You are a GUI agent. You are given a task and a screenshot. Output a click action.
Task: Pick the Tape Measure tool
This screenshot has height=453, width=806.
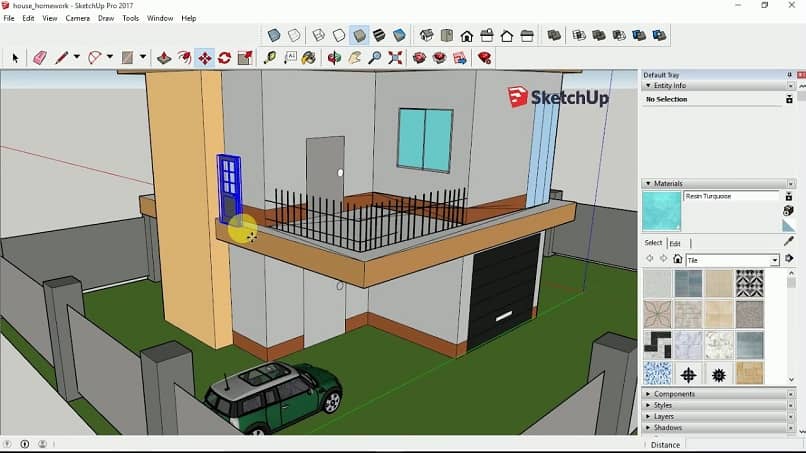point(269,58)
